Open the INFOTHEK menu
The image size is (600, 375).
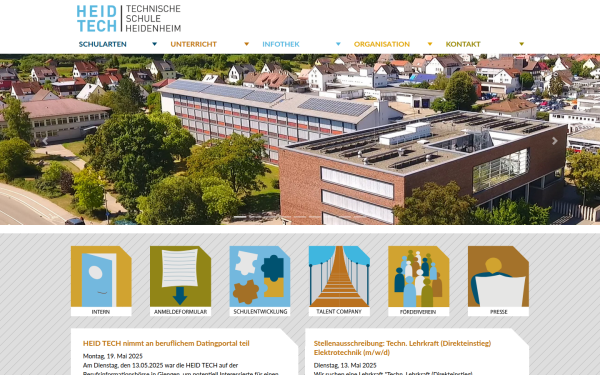(x=281, y=44)
